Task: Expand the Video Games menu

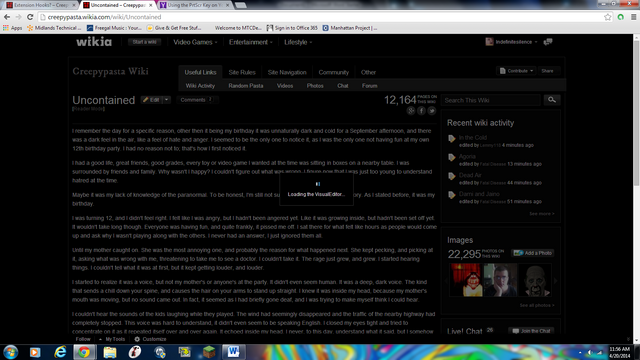Action: (x=195, y=42)
